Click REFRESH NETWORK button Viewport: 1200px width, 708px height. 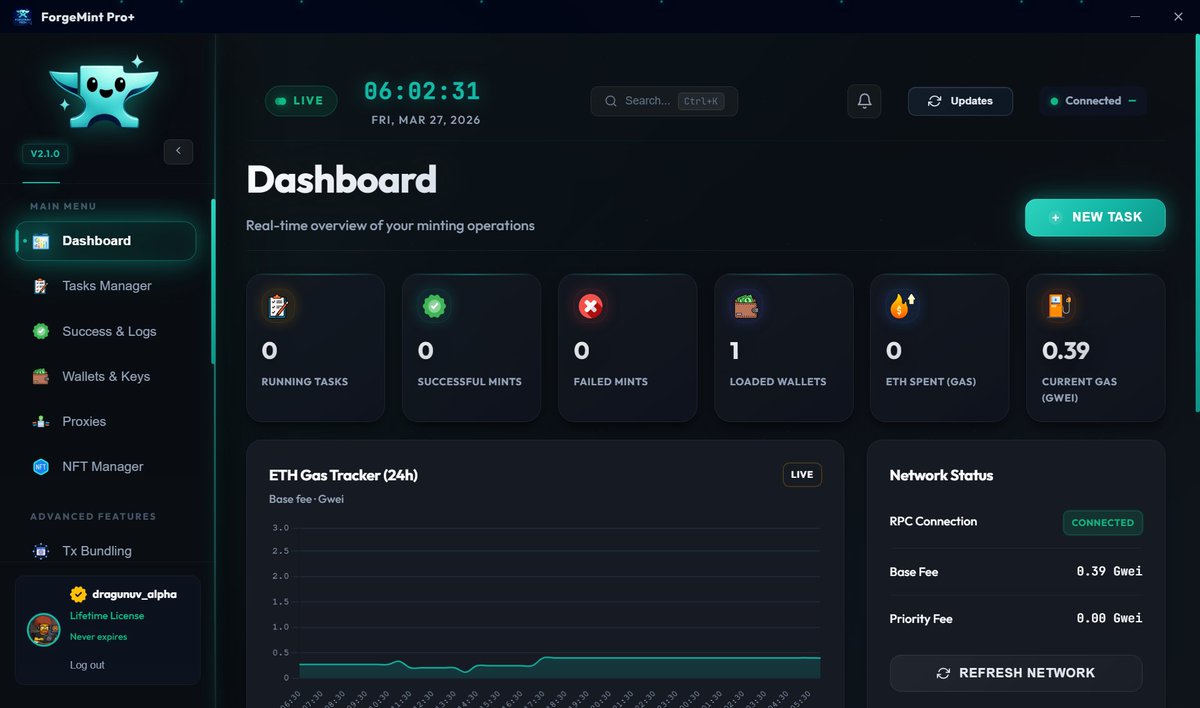1016,673
